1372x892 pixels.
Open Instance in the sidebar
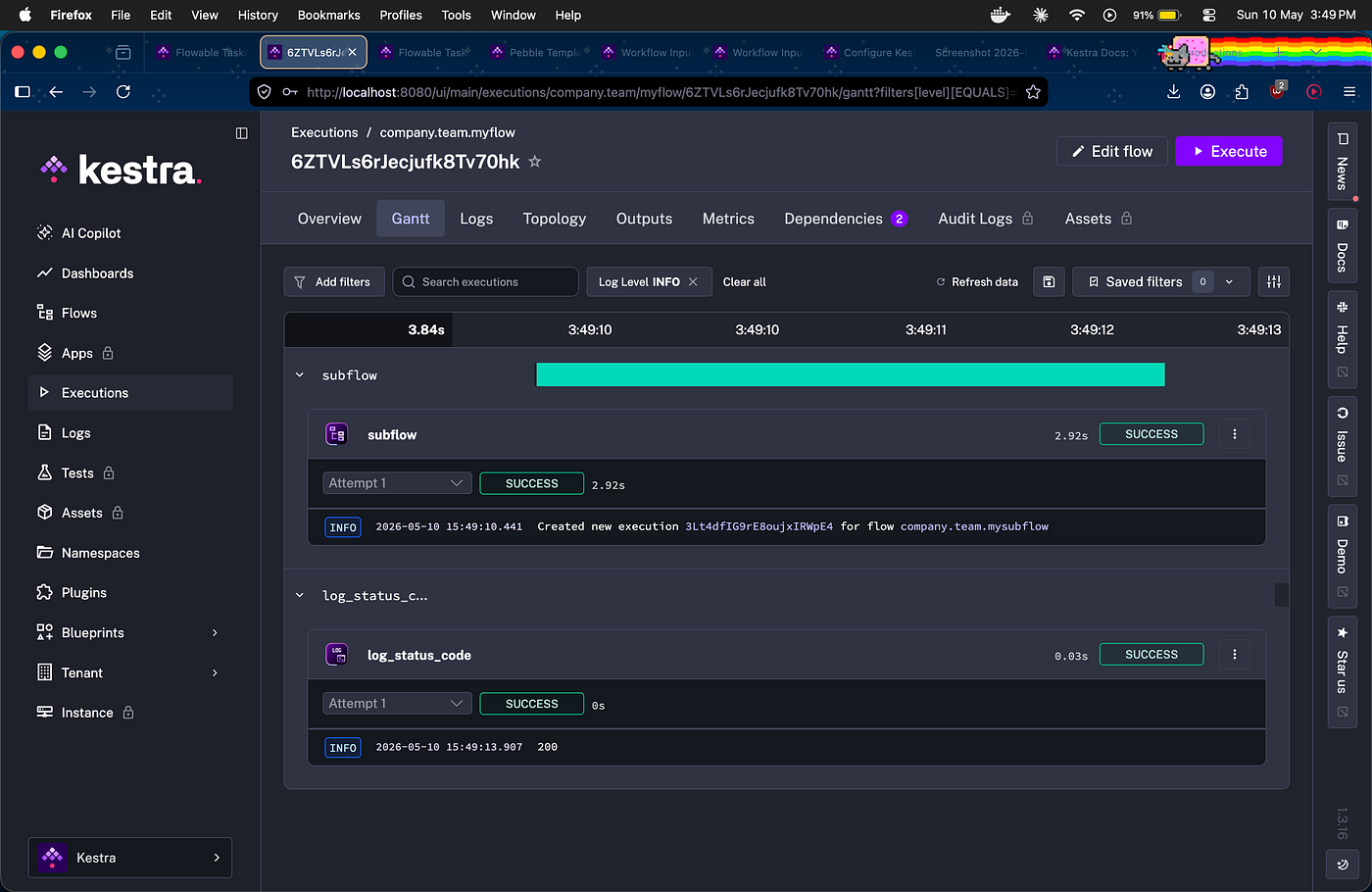tap(87, 713)
